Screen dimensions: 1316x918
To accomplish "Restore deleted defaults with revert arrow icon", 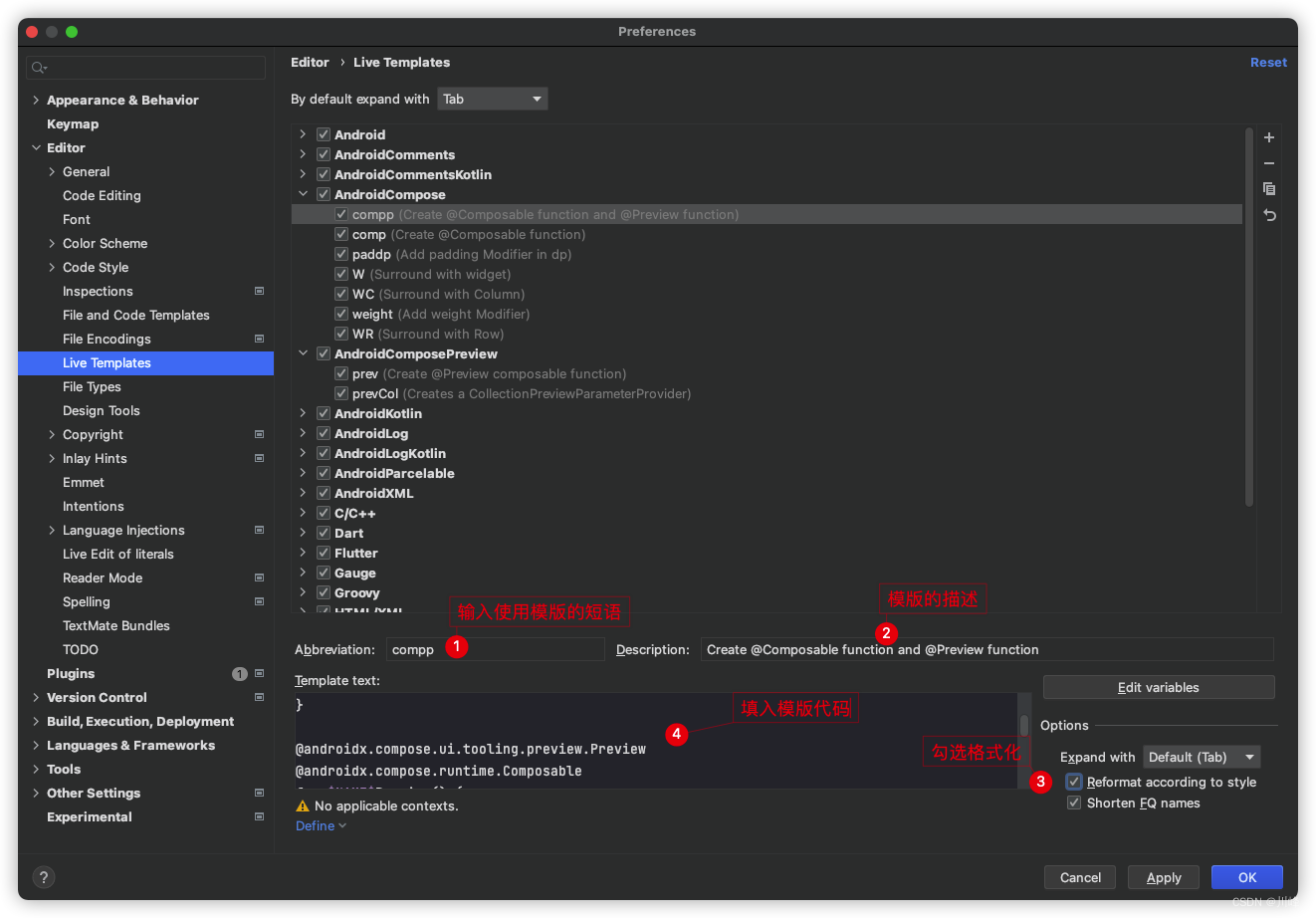I will coord(1269,215).
